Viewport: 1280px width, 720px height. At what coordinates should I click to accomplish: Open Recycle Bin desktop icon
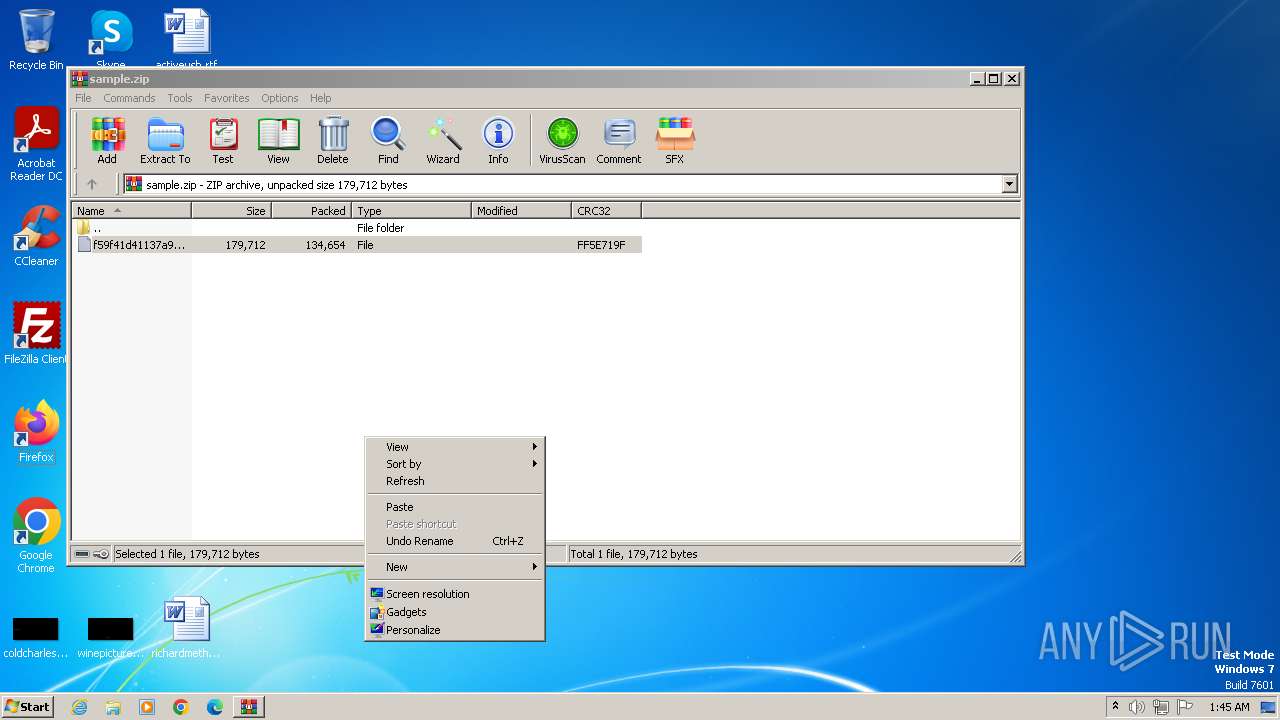(x=36, y=40)
